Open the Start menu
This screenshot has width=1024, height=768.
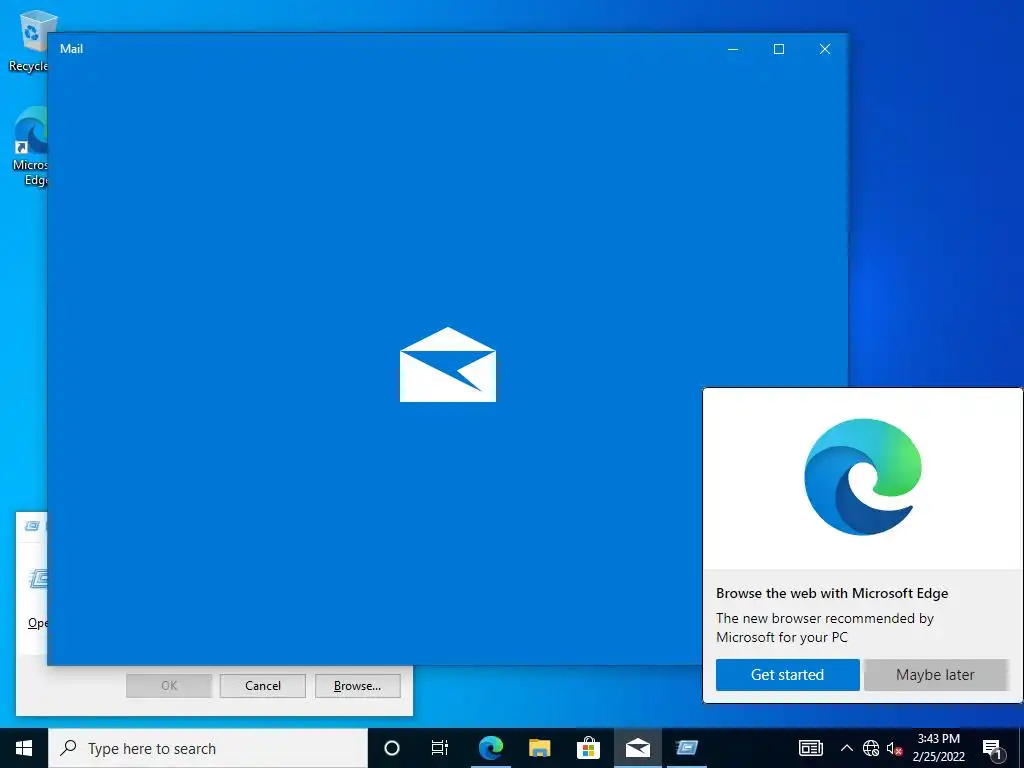24,748
